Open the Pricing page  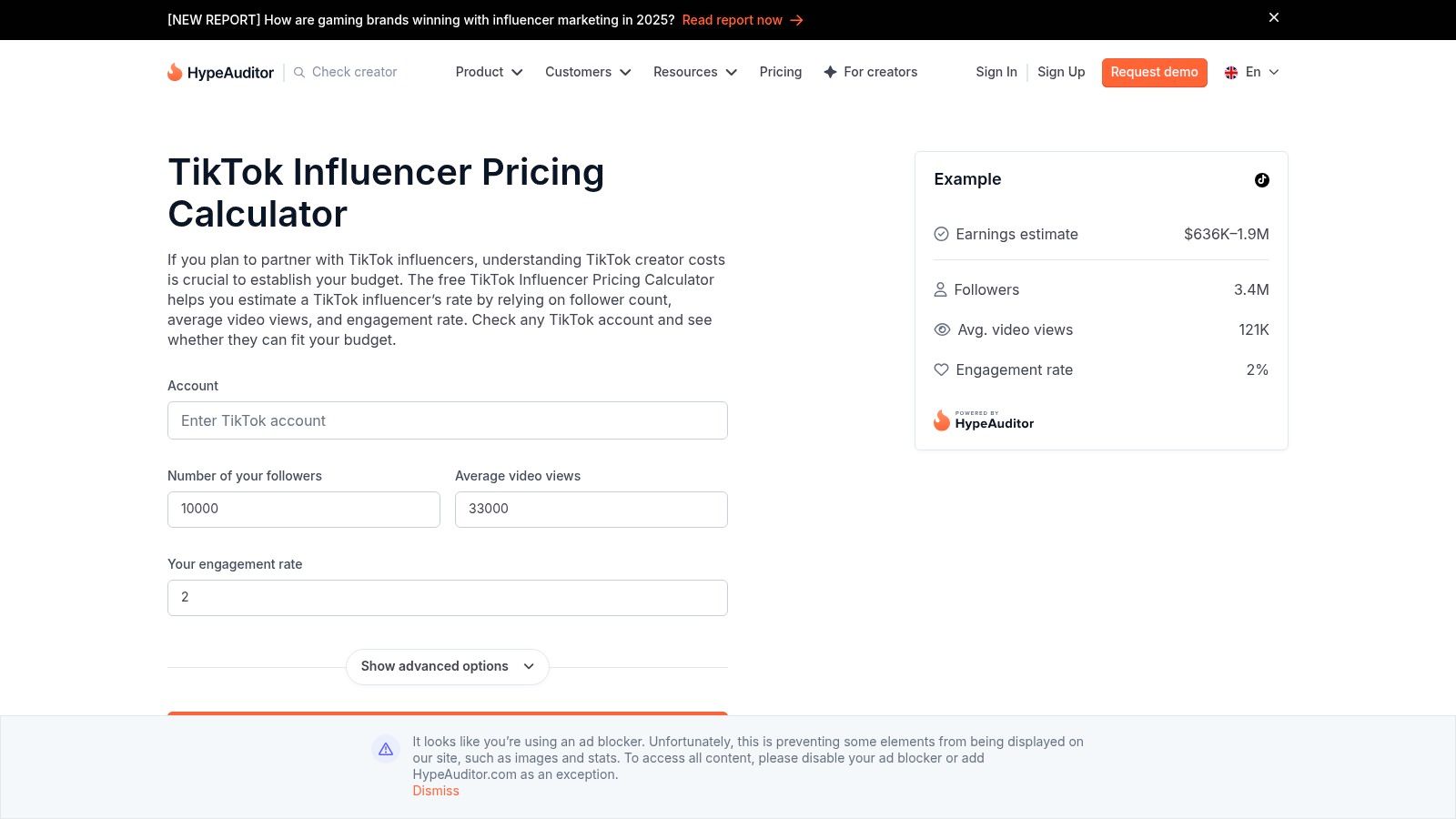click(781, 72)
